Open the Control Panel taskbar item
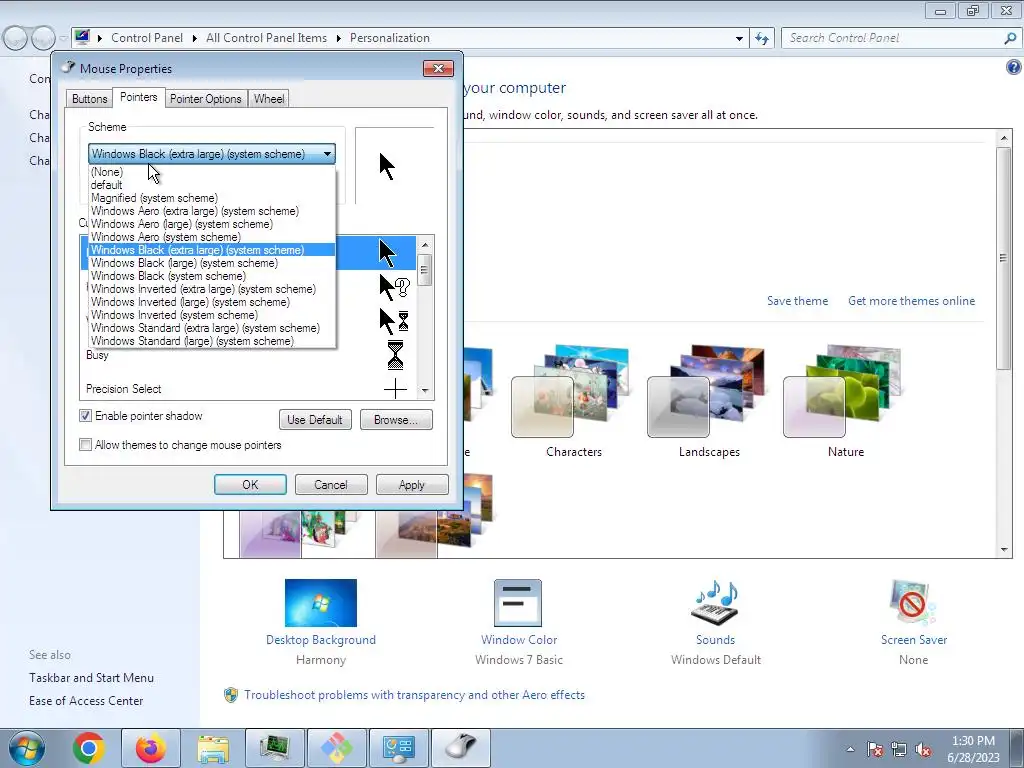Viewport: 1024px width, 768px height. coord(399,748)
